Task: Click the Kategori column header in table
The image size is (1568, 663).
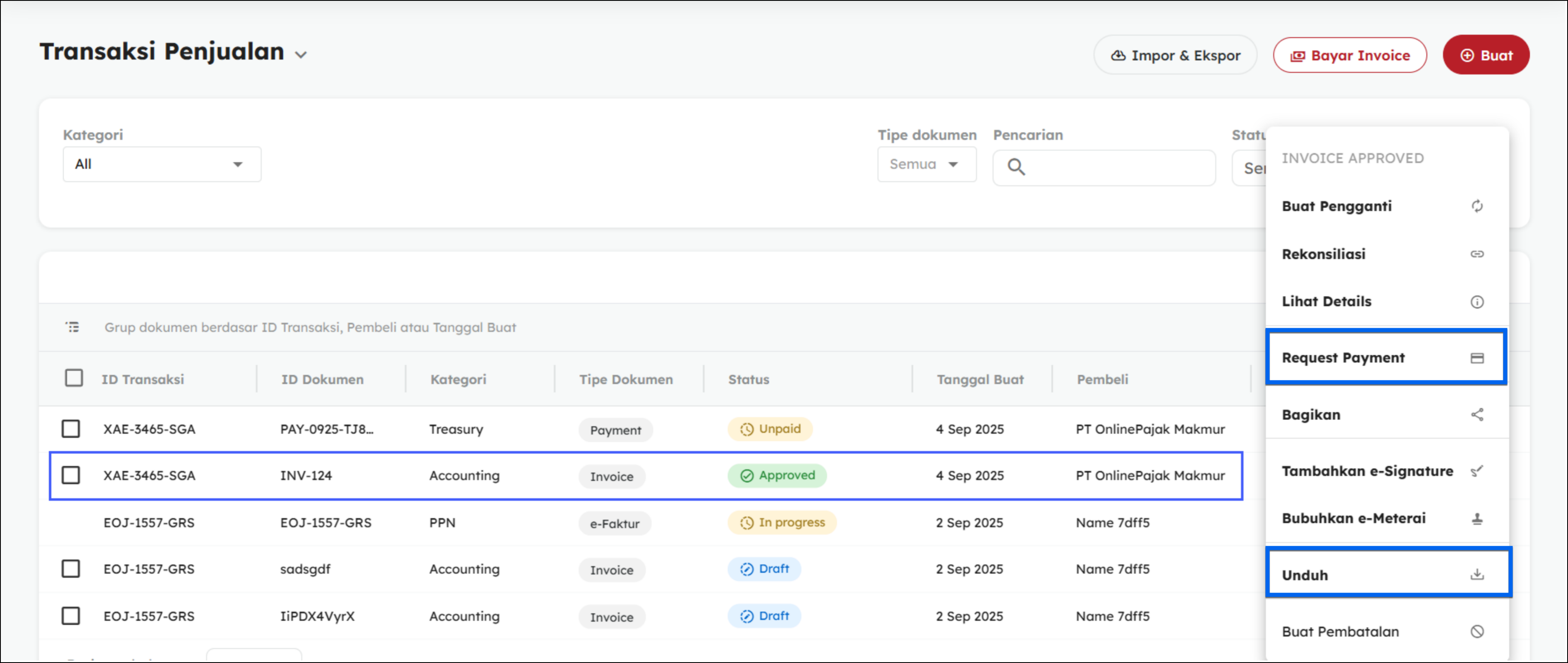Action: pyautogui.click(x=458, y=379)
